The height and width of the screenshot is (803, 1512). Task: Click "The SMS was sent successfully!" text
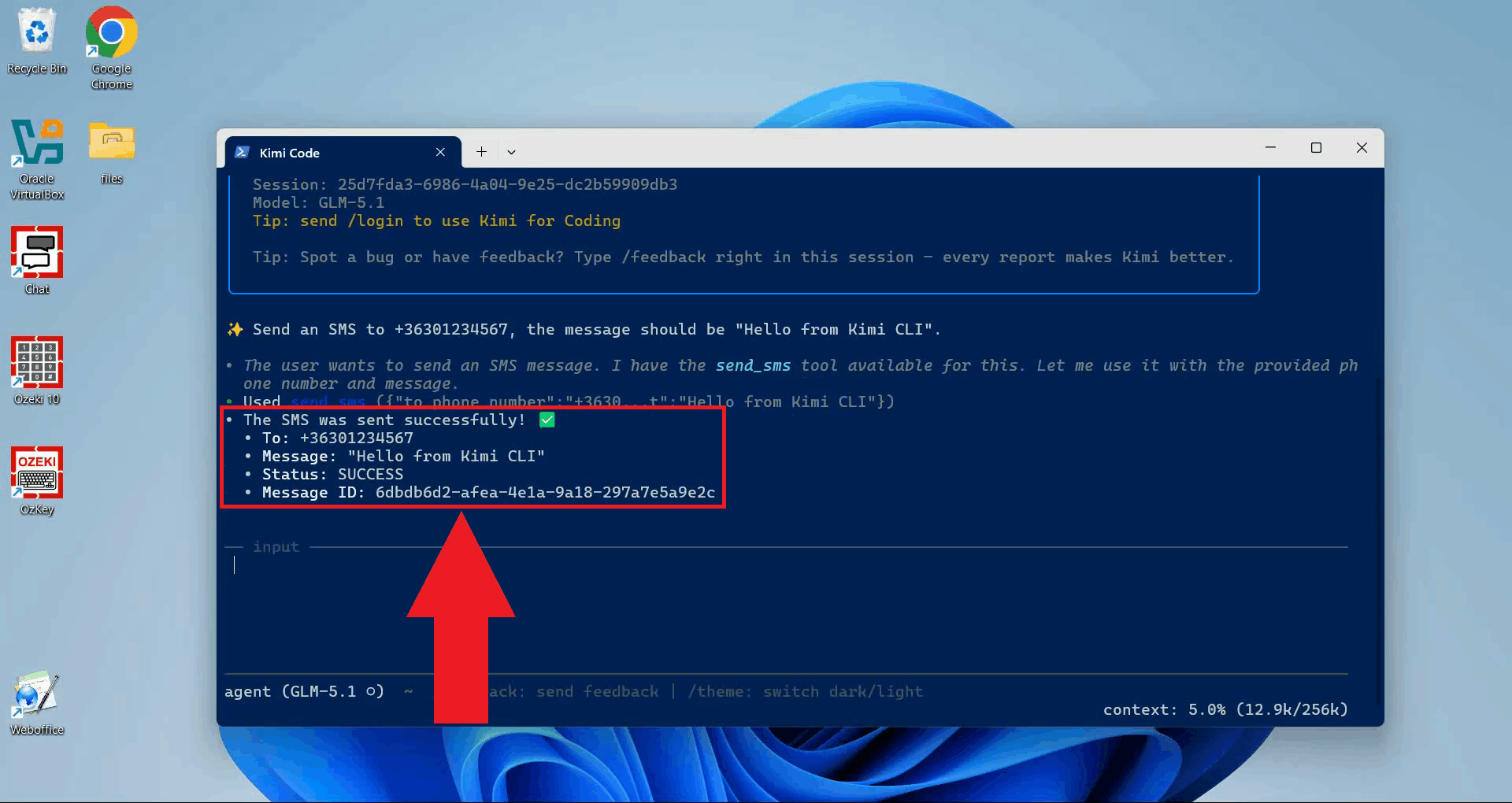click(384, 420)
